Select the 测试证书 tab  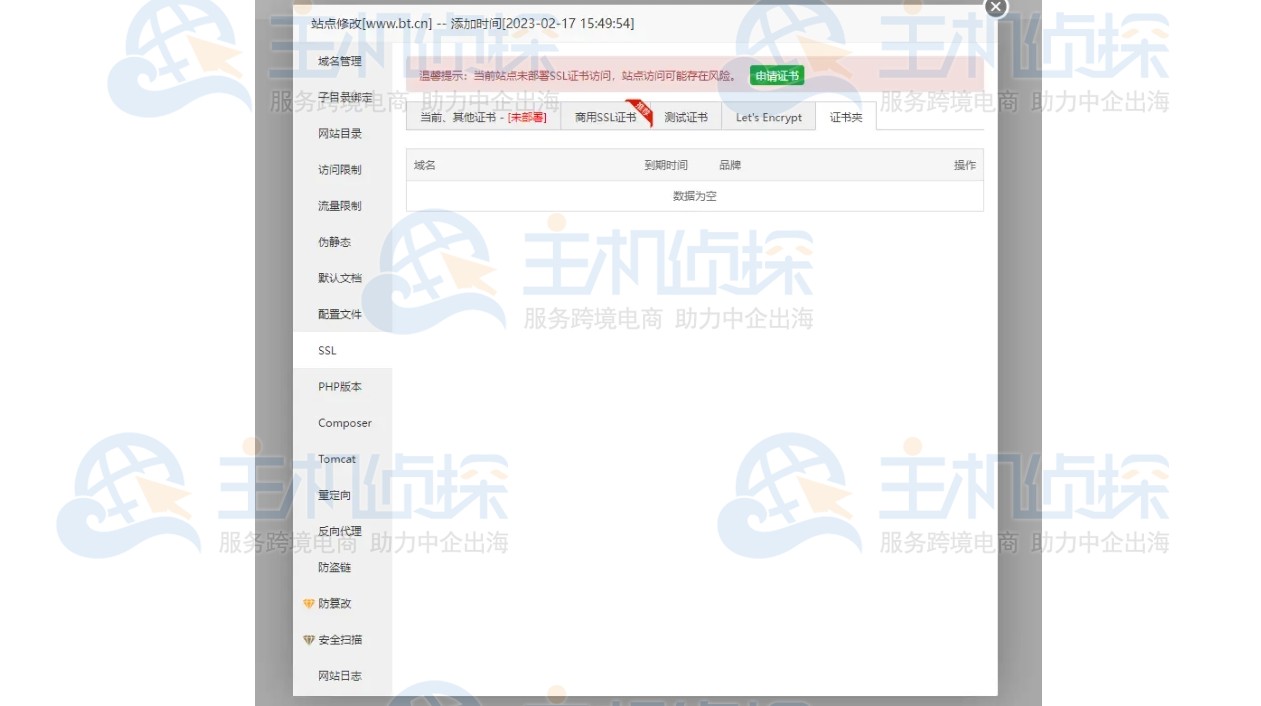click(x=687, y=116)
